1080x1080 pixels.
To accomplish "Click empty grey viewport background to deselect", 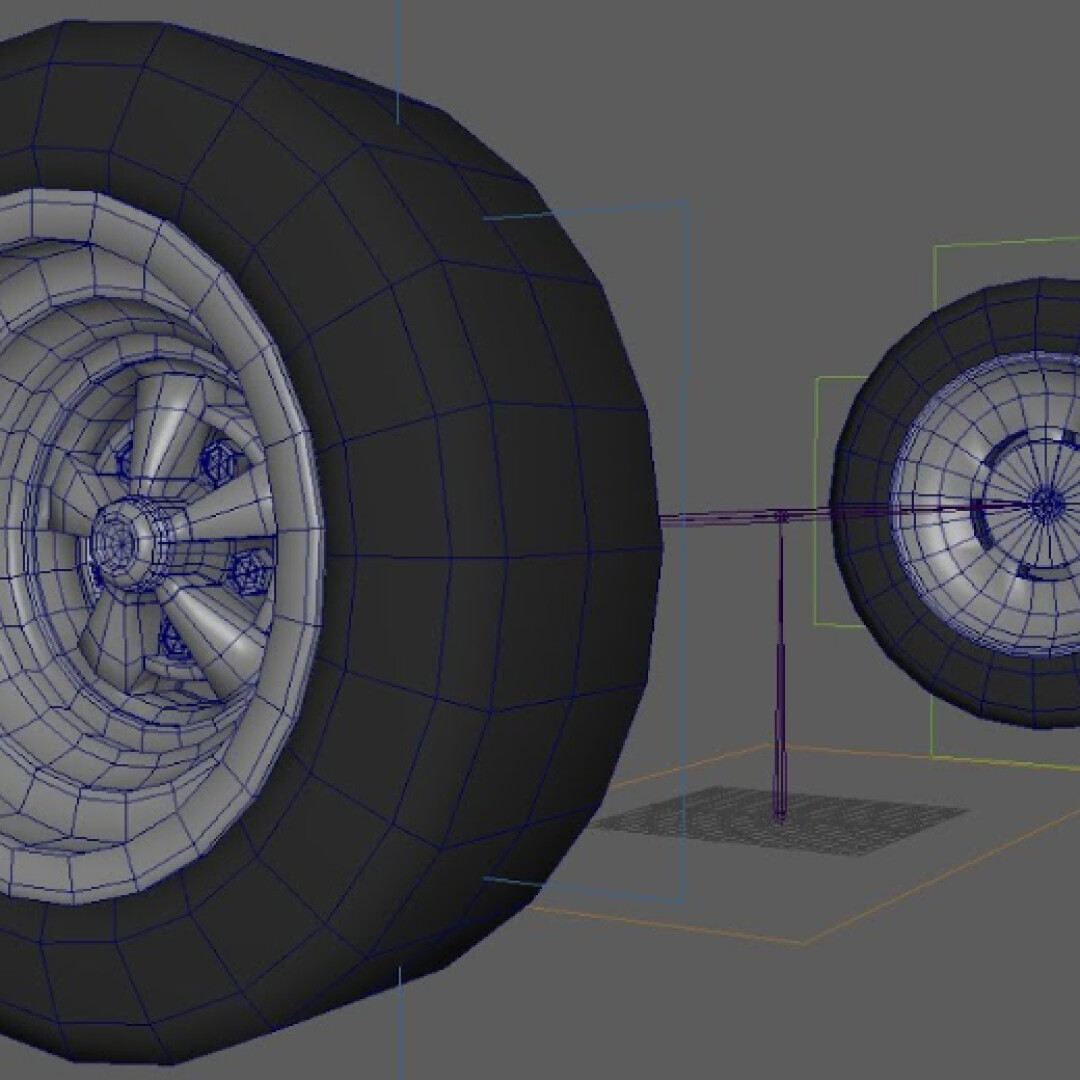I will tap(800, 120).
